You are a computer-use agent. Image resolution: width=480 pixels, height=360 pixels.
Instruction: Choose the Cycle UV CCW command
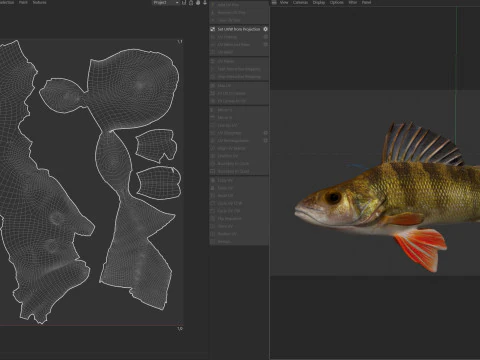tap(239, 203)
